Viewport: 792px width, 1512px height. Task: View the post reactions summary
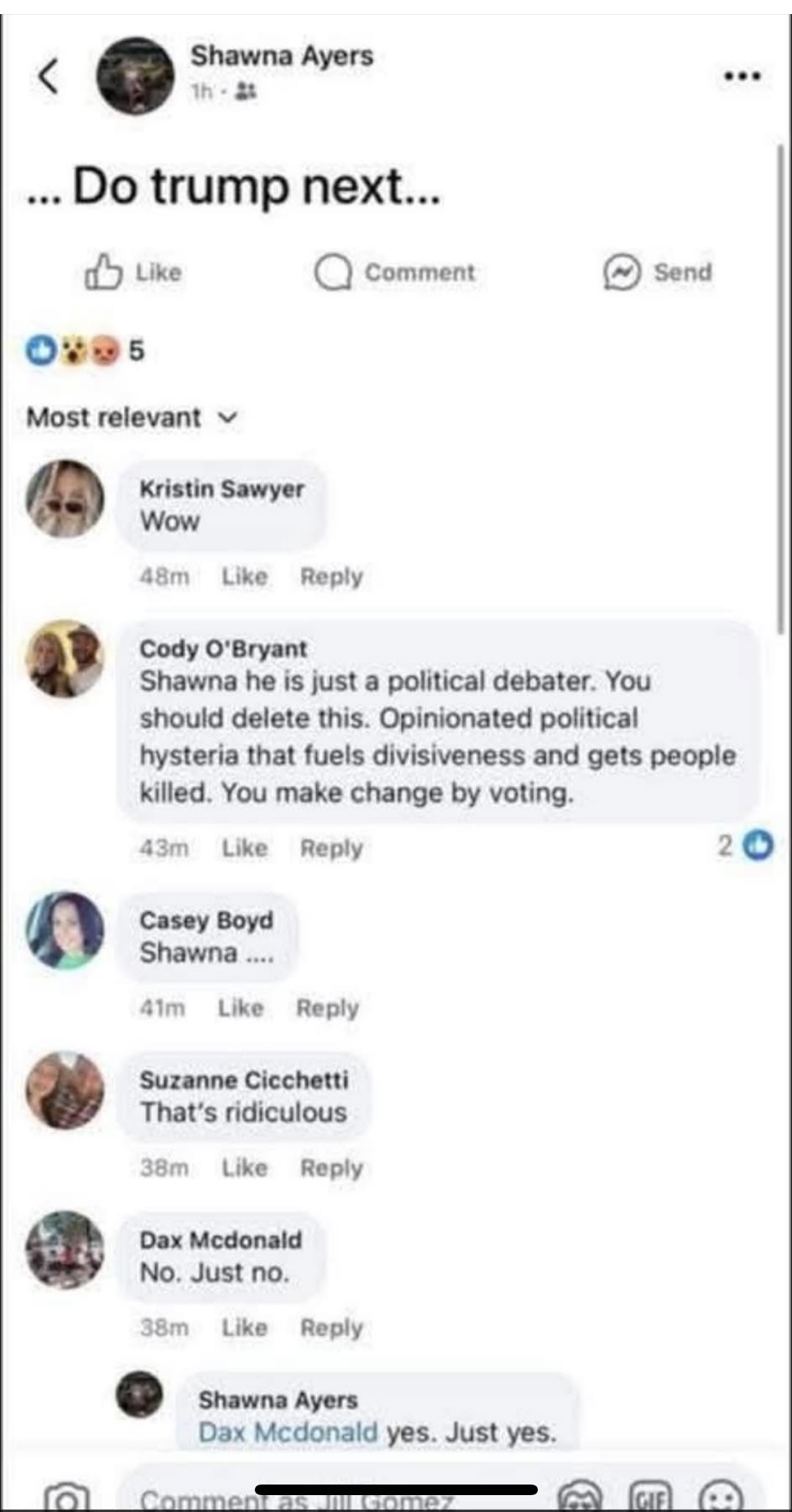tap(84, 350)
